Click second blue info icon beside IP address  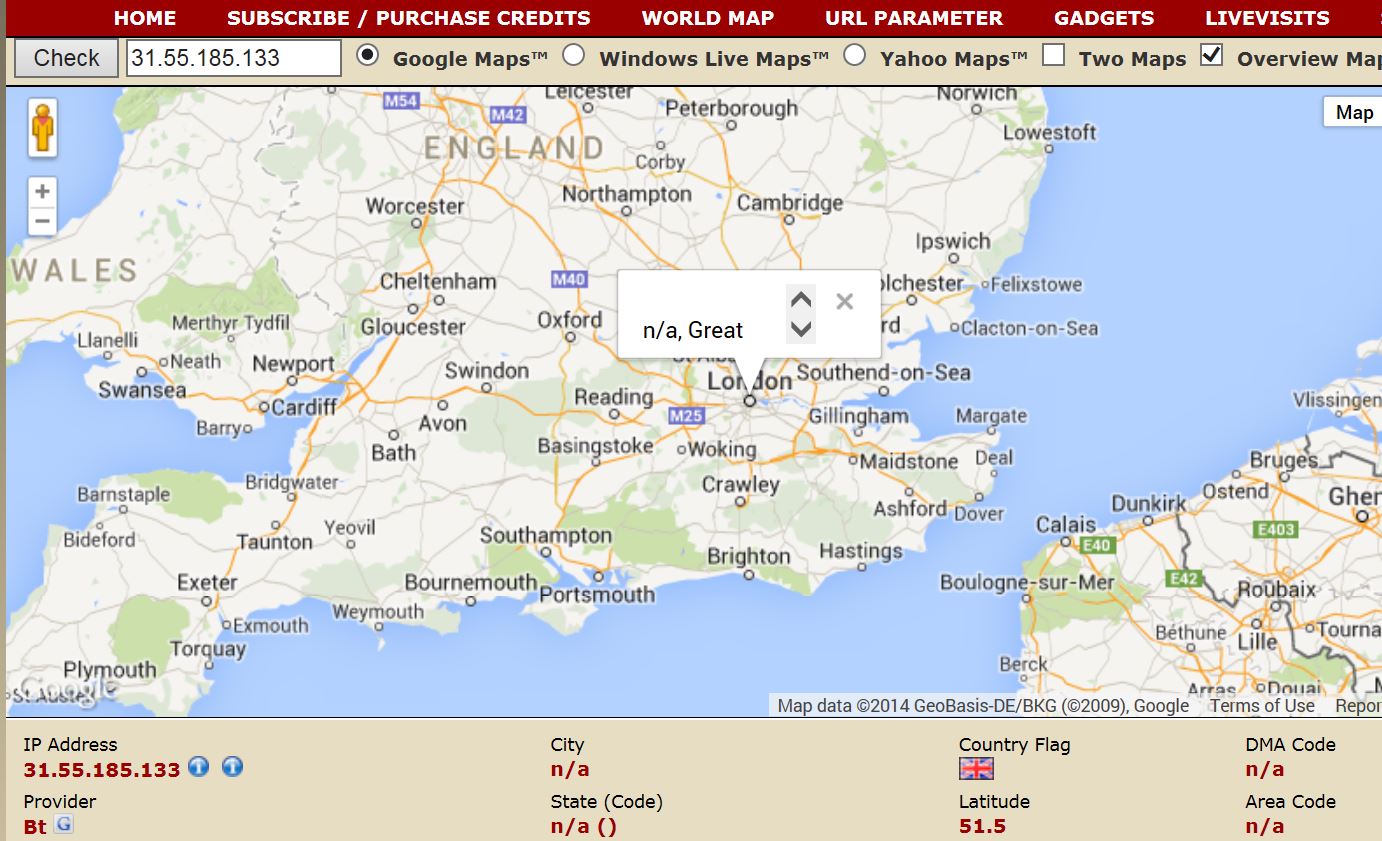(232, 768)
